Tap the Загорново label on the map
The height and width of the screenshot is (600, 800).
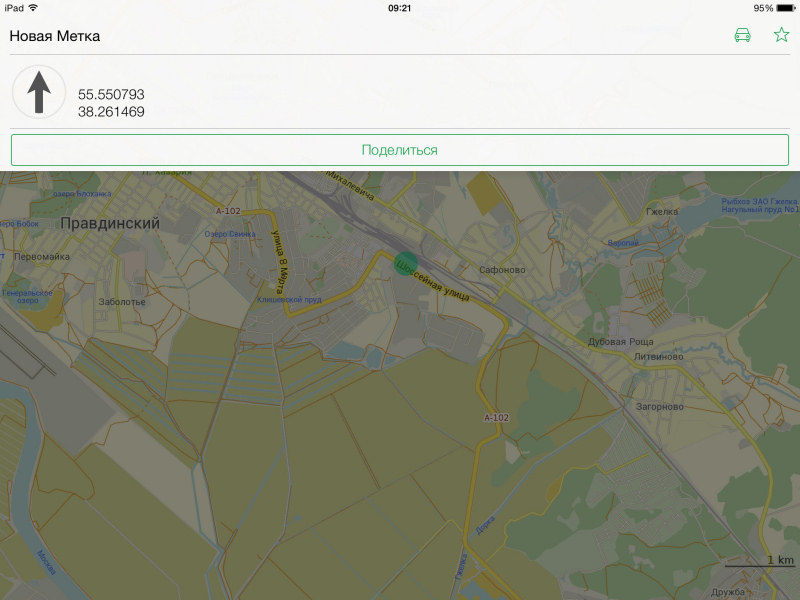click(659, 407)
